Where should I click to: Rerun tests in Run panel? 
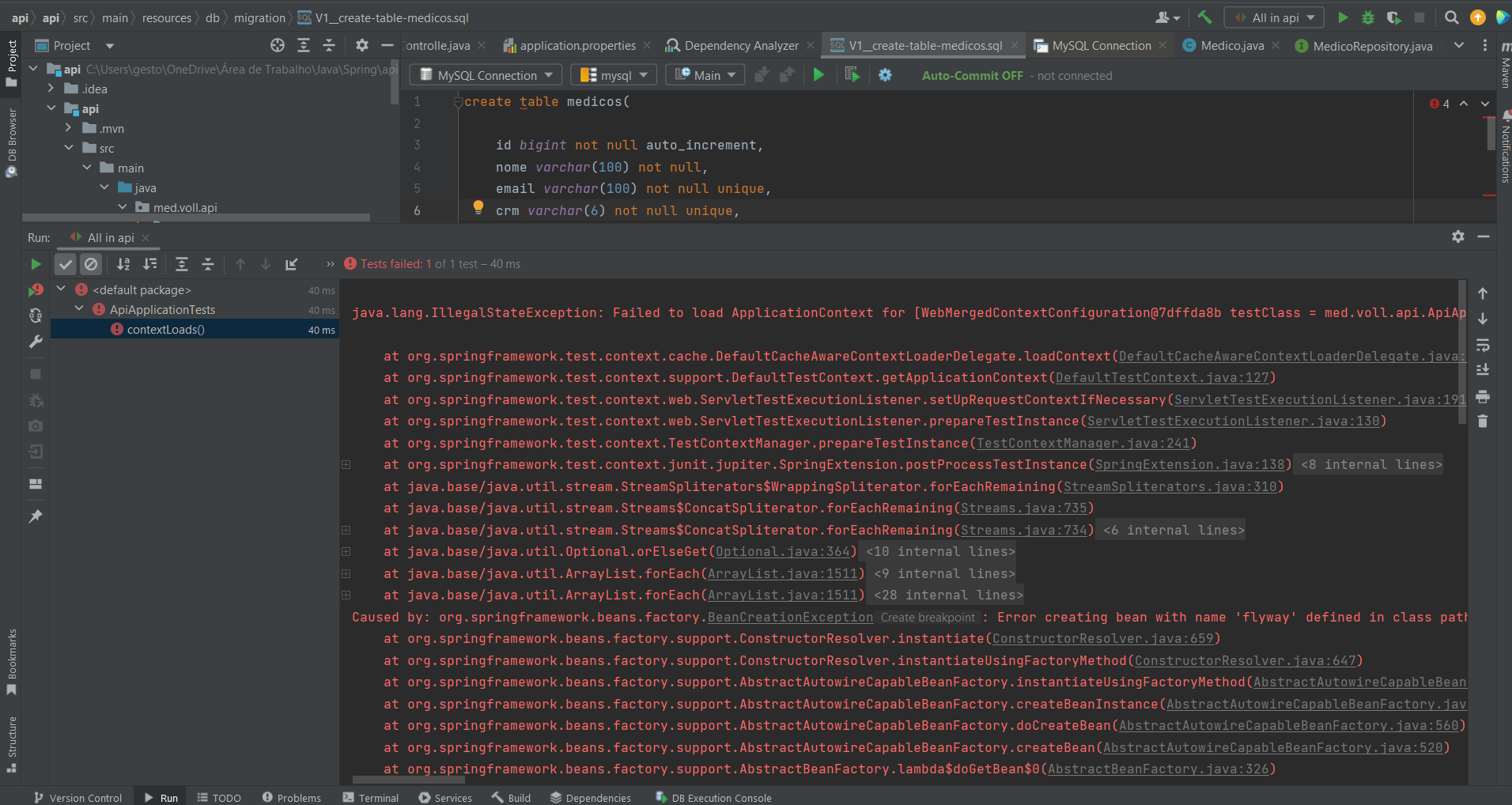36,264
